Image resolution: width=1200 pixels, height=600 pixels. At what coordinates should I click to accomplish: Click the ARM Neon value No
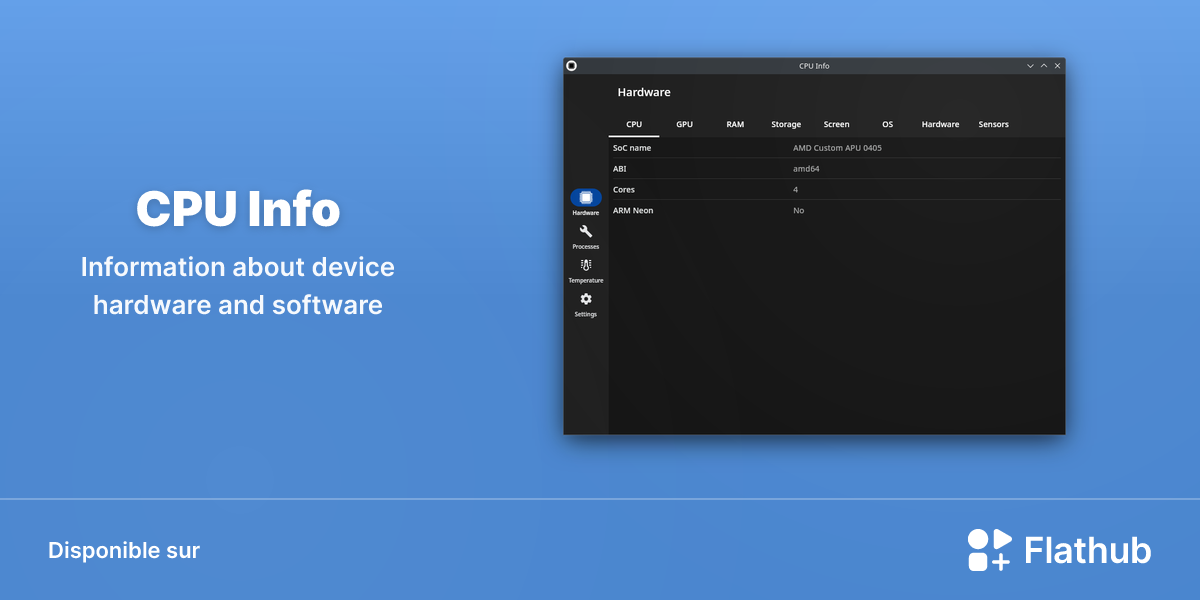coord(798,210)
